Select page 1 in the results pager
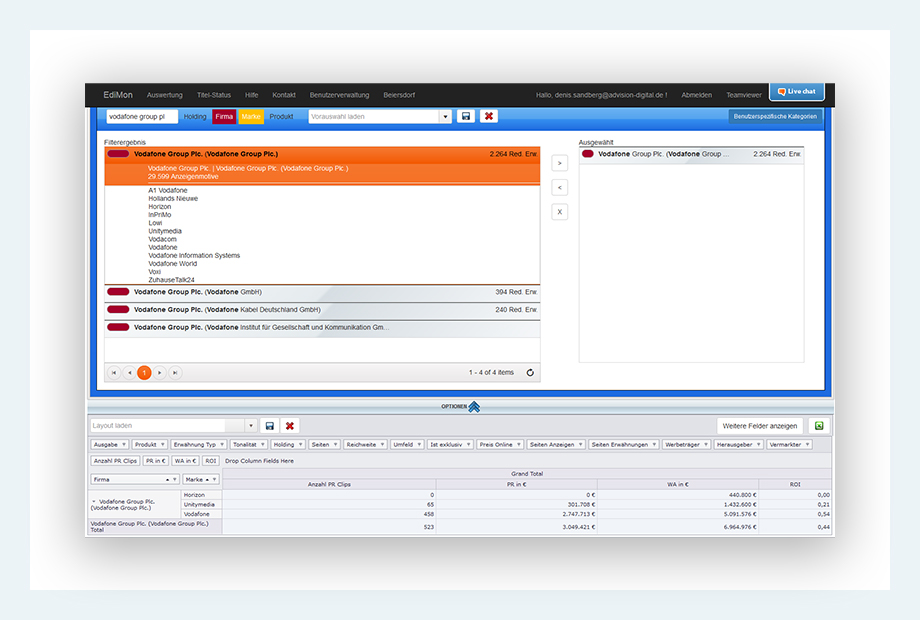Viewport: 920px width, 620px height. tap(144, 372)
